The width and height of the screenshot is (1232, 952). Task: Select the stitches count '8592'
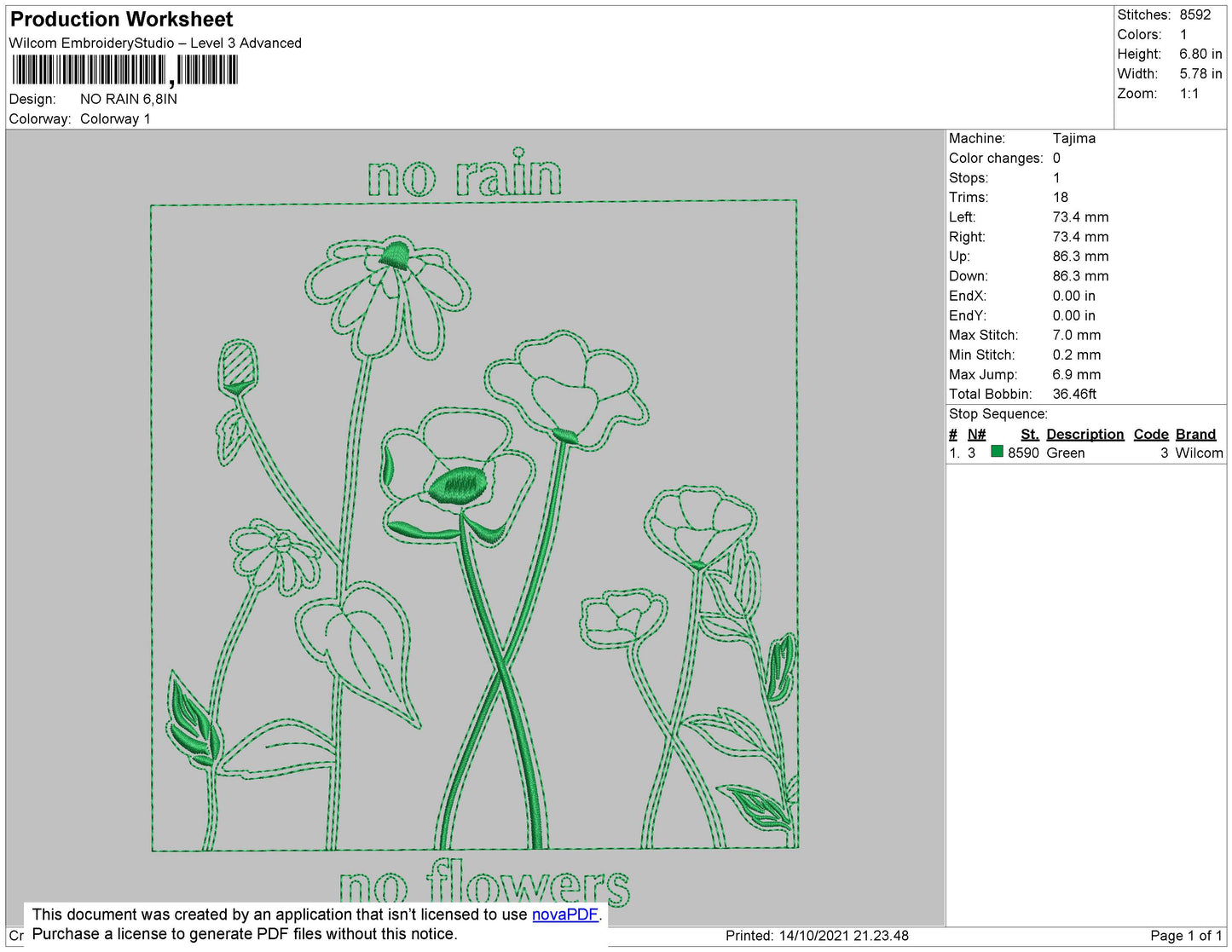click(x=1195, y=15)
